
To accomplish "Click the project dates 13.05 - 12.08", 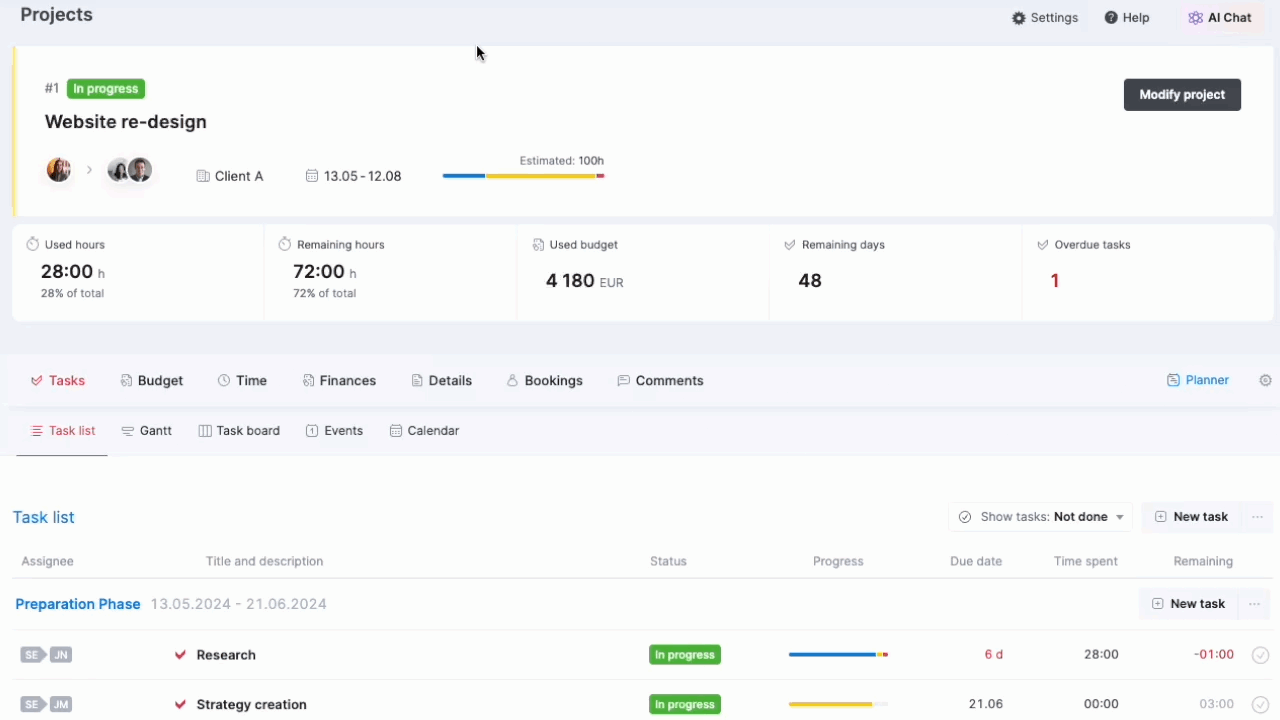I will (353, 176).
